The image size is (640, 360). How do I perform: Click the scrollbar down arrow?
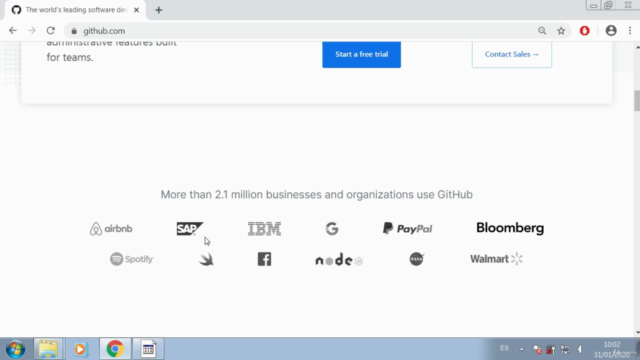click(x=637, y=333)
